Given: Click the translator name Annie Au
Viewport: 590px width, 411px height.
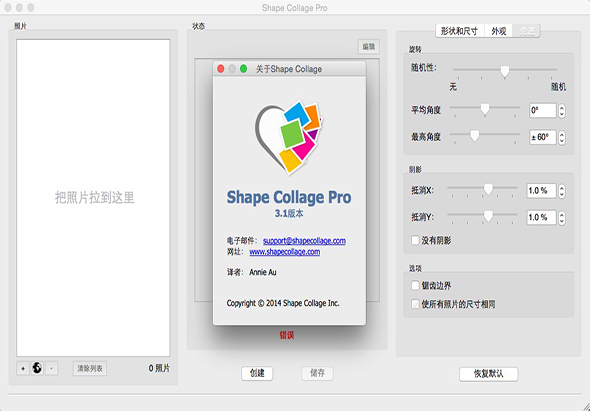Looking at the screenshot, I should [x=263, y=272].
